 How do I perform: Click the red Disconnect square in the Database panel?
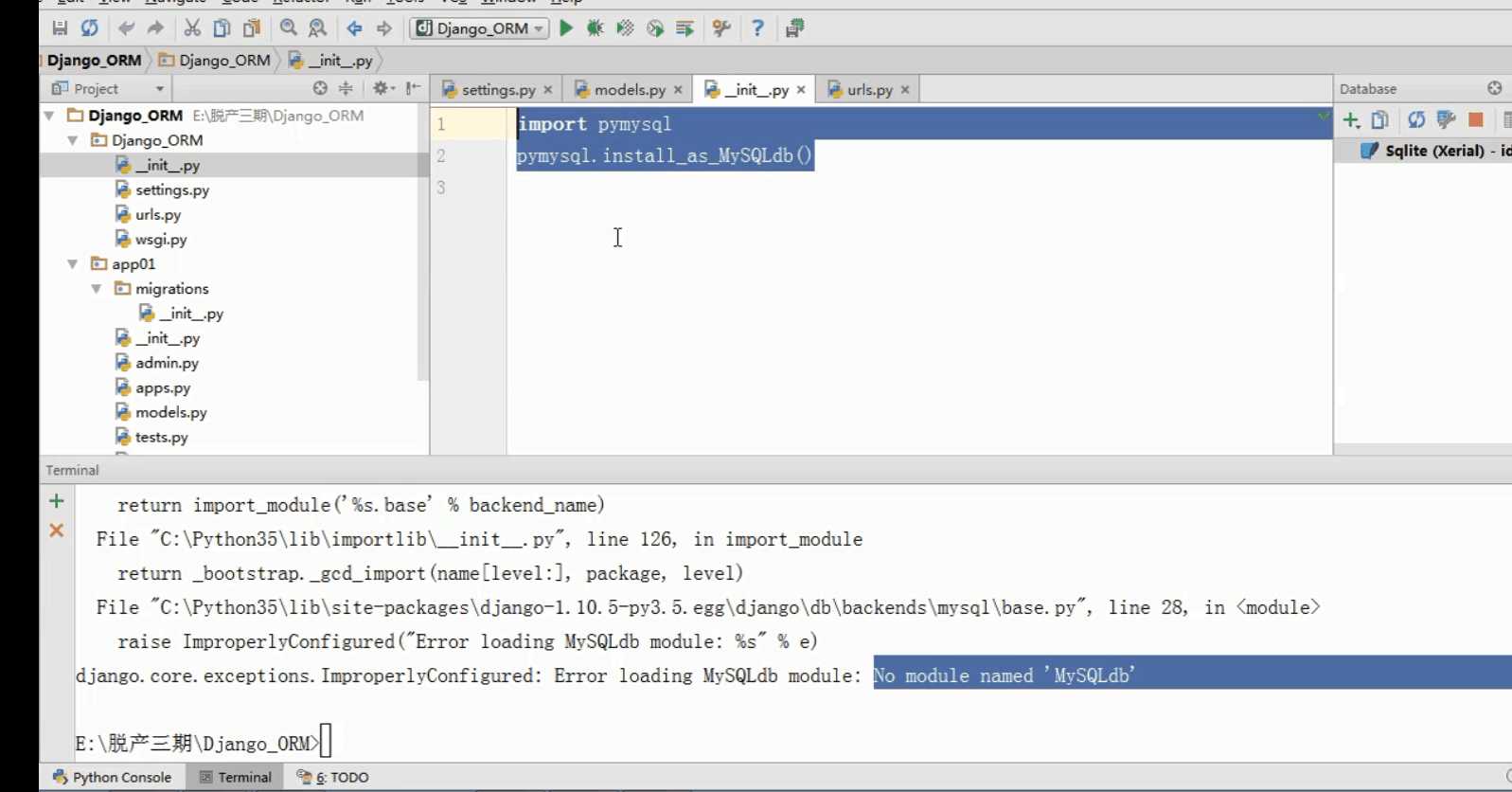coord(1475,120)
